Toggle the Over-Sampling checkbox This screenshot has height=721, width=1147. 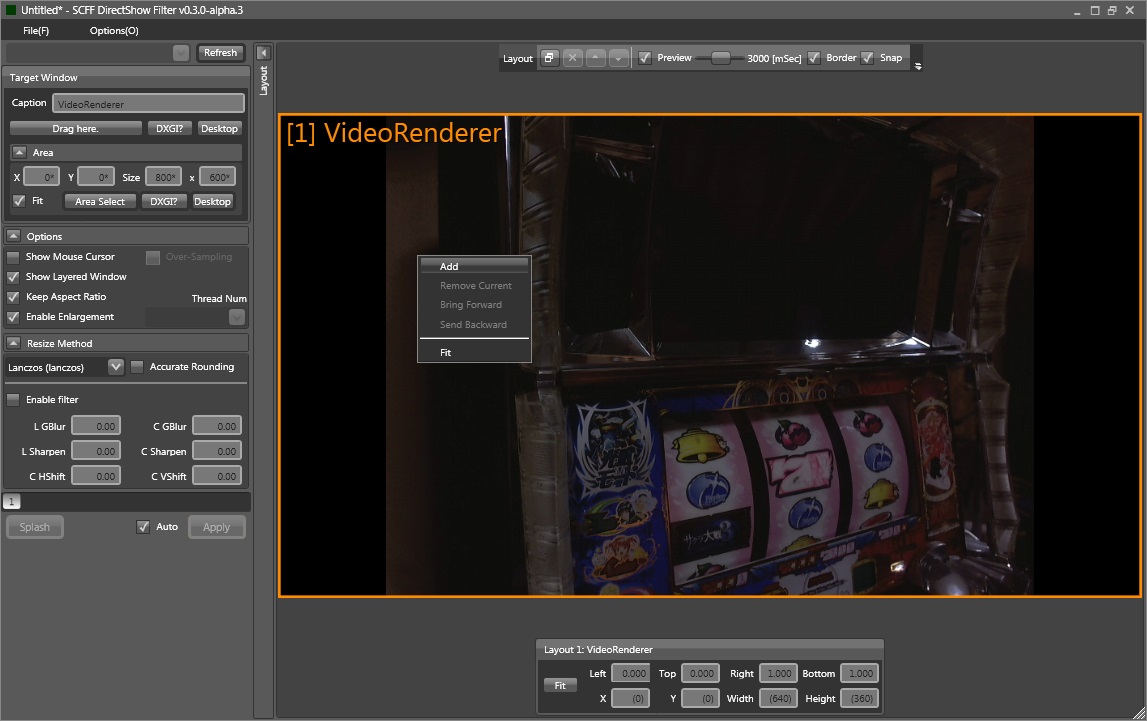(x=153, y=257)
